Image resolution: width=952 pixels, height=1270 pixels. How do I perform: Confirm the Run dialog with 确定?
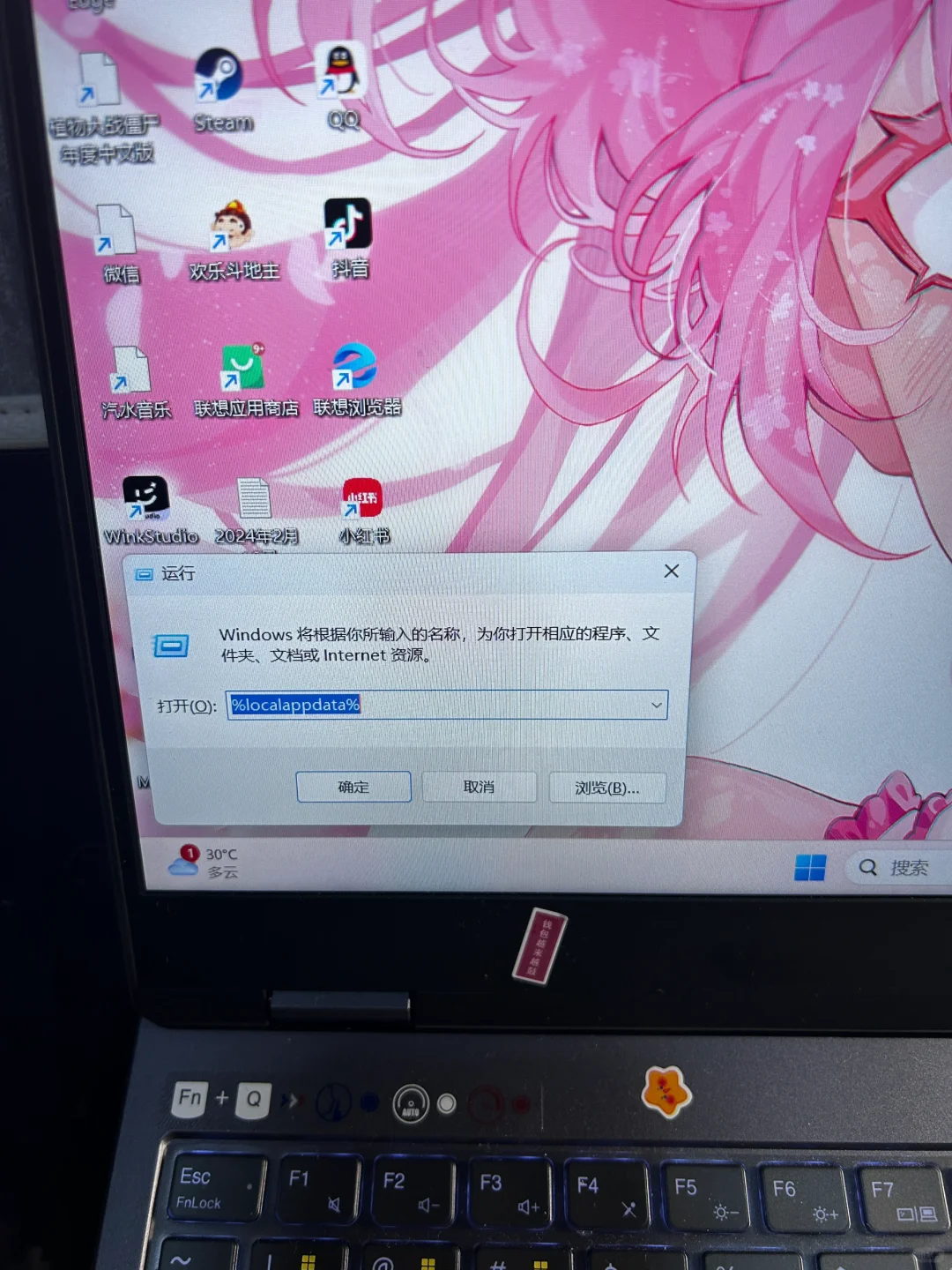pos(353,787)
